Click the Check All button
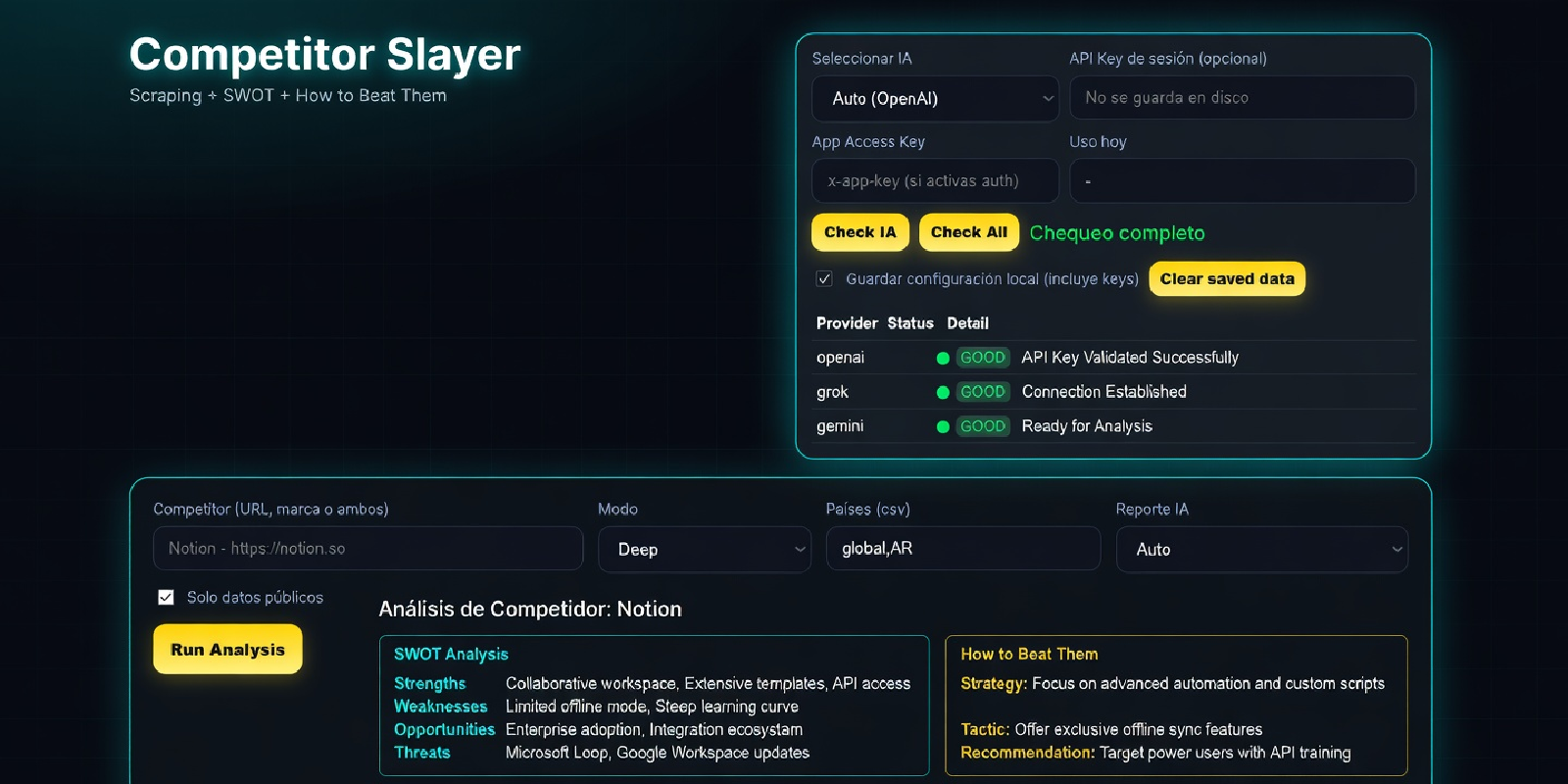The width and height of the screenshot is (1568, 784). [969, 232]
